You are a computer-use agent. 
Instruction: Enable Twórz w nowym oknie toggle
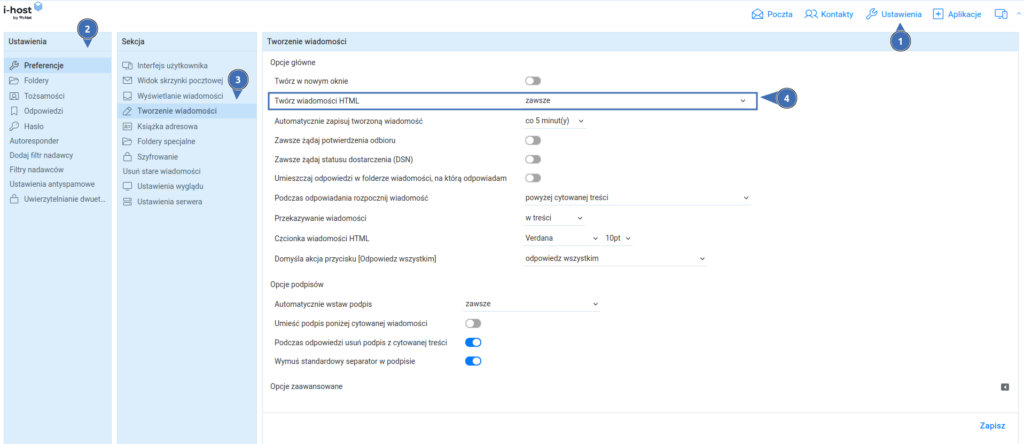[x=533, y=80]
